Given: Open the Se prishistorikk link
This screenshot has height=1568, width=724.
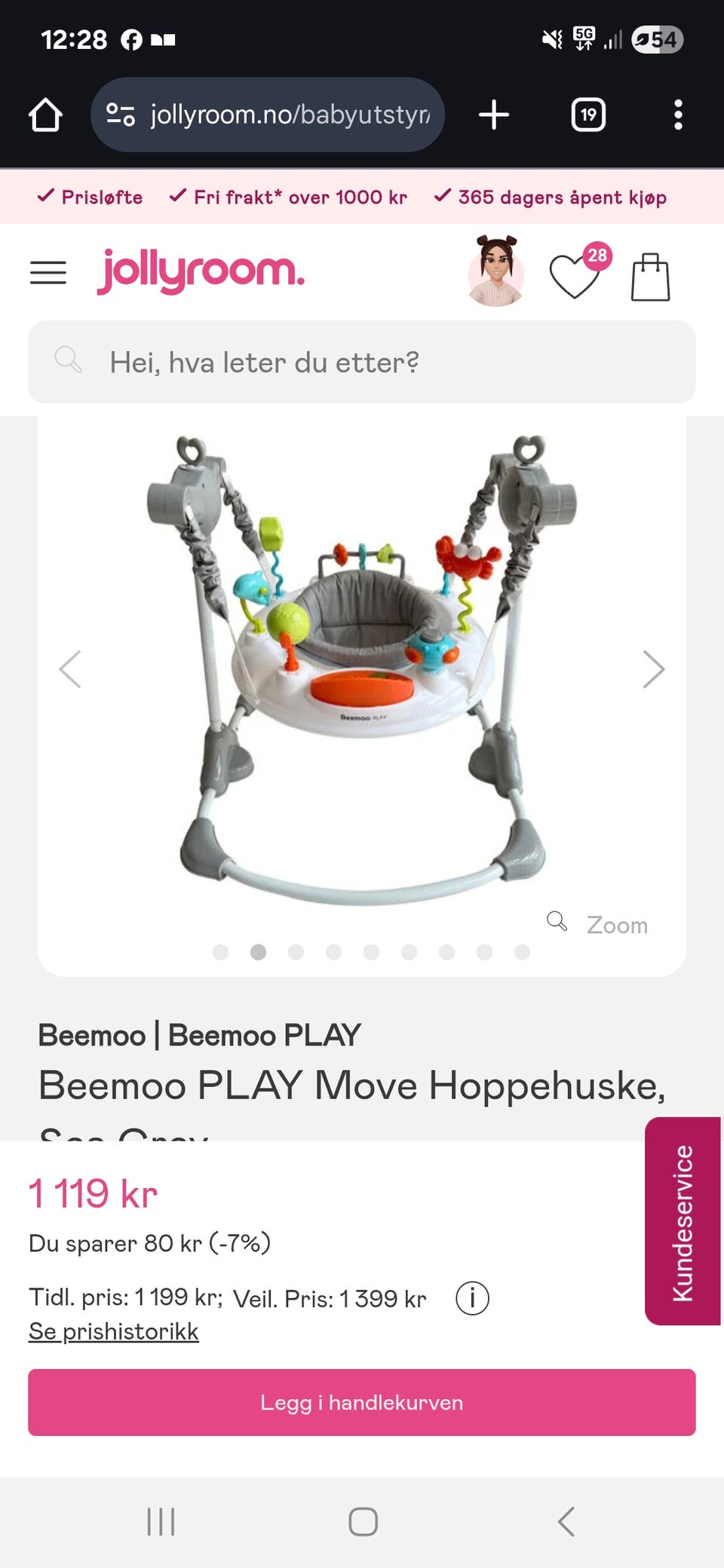Looking at the screenshot, I should pyautogui.click(x=114, y=1331).
